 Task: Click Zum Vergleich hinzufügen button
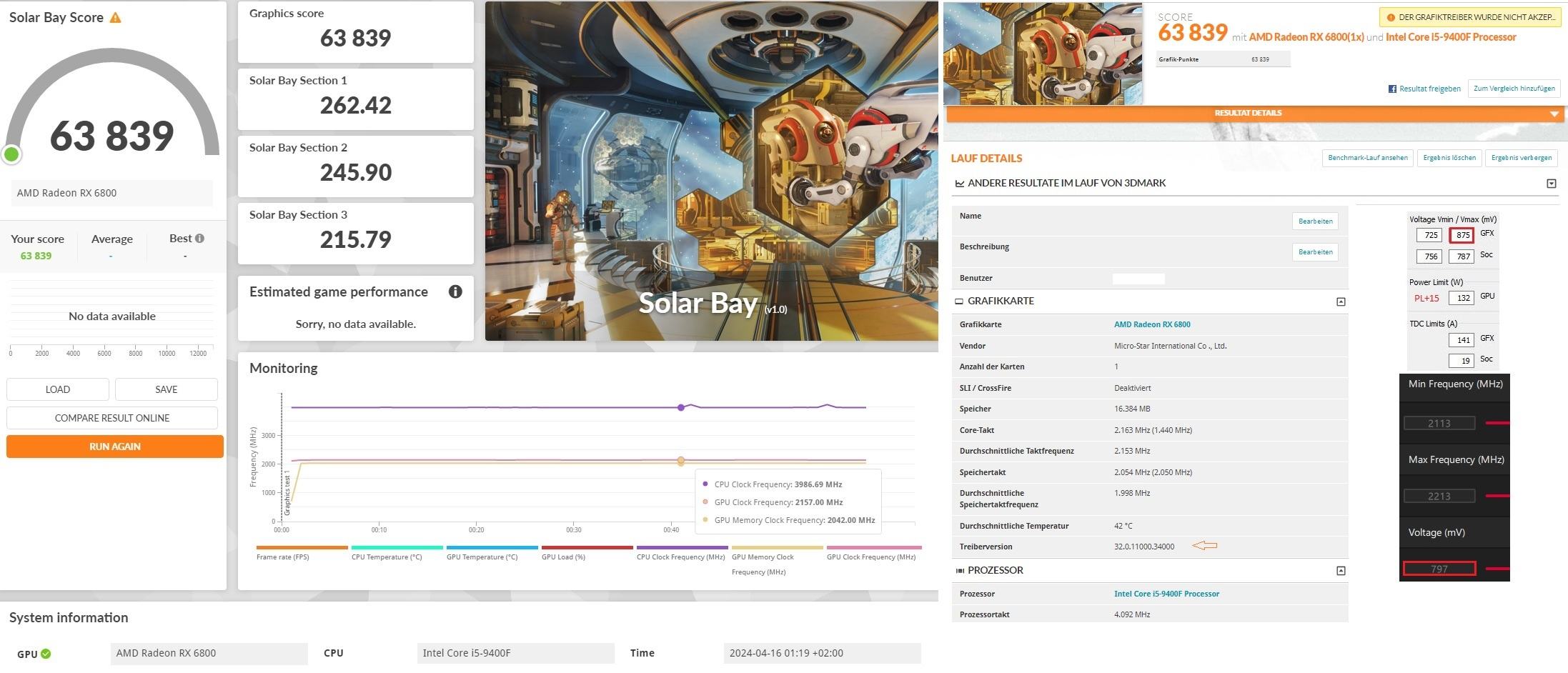[1514, 89]
